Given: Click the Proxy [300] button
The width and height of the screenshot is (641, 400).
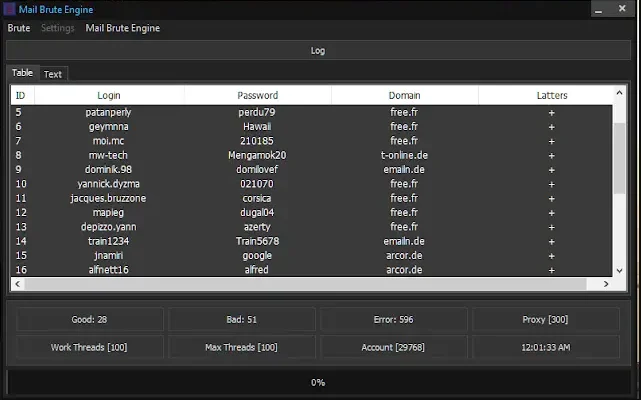Looking at the screenshot, I should tap(546, 320).
